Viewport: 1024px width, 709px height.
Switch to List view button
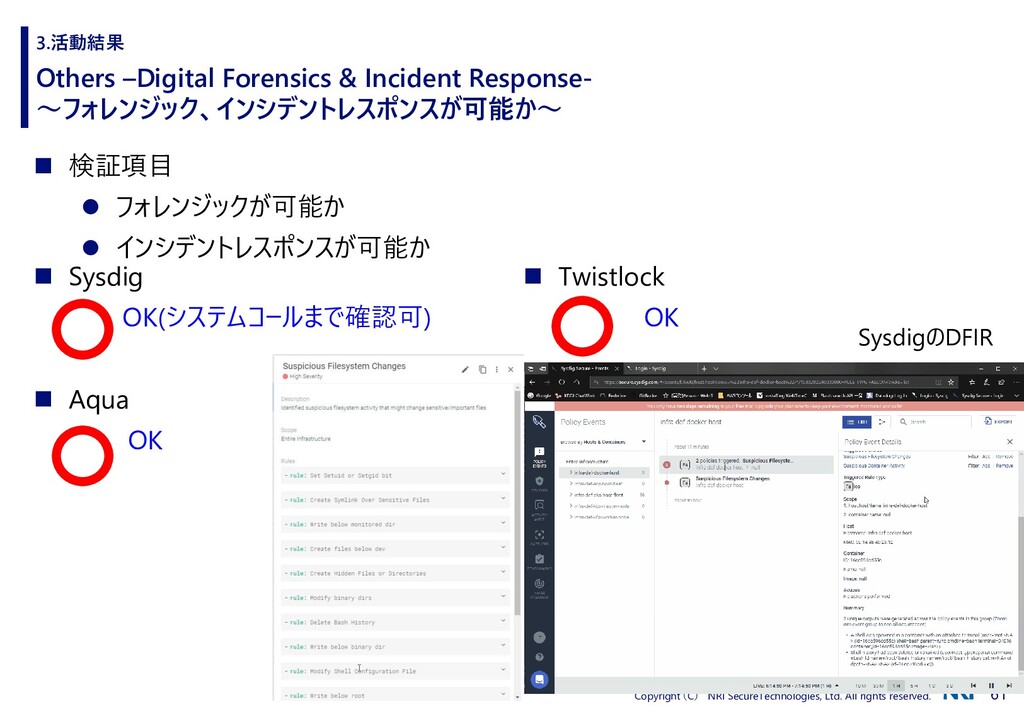(x=857, y=422)
